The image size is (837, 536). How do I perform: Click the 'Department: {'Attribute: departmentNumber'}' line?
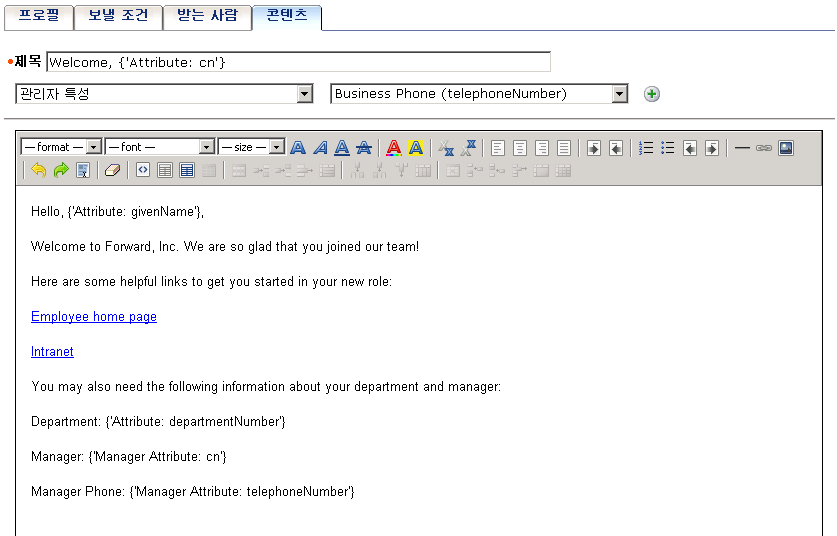coord(158,422)
